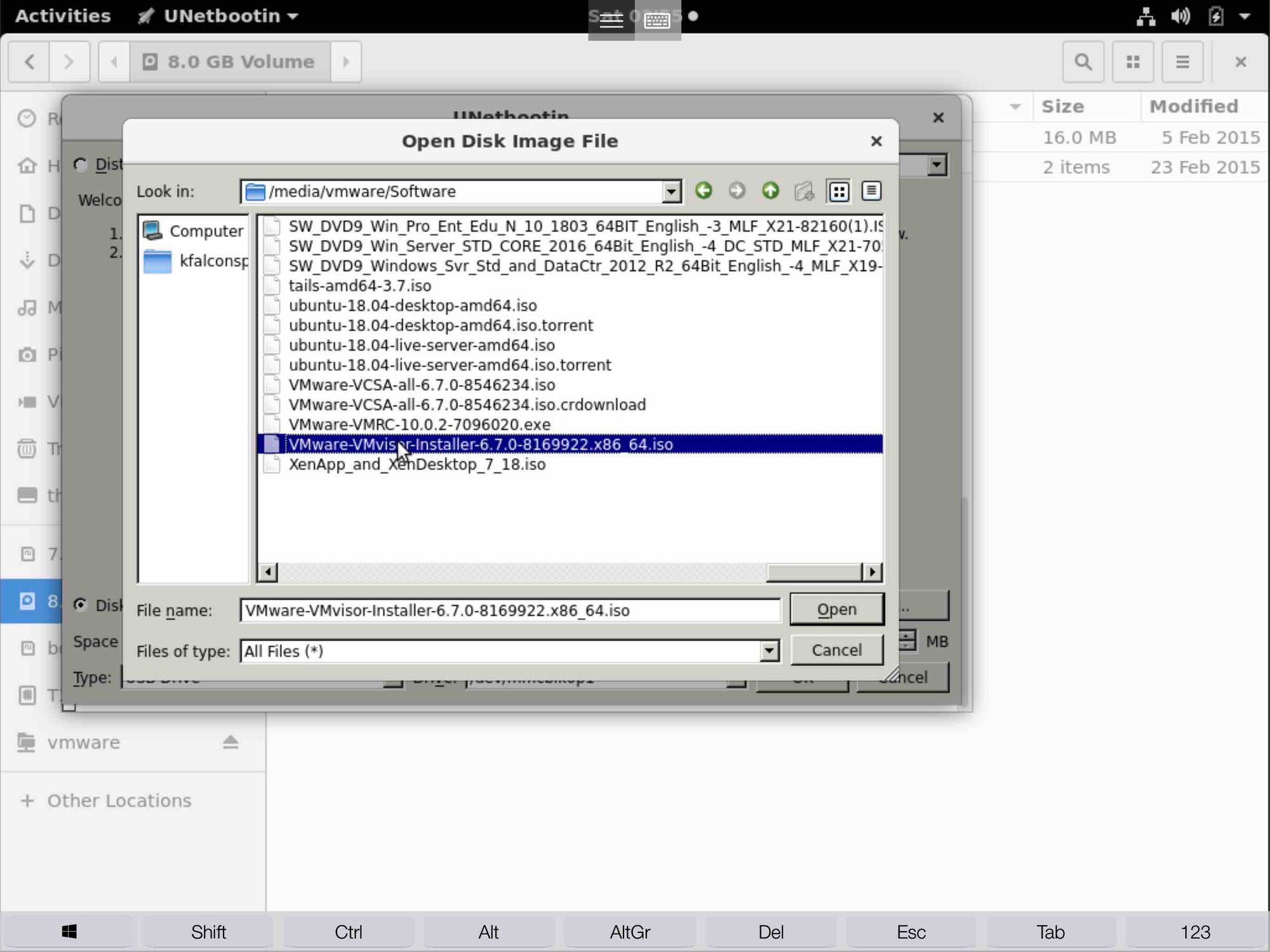Open the Look in path dropdown
Screen dimensions: 1270x952
[671, 191]
